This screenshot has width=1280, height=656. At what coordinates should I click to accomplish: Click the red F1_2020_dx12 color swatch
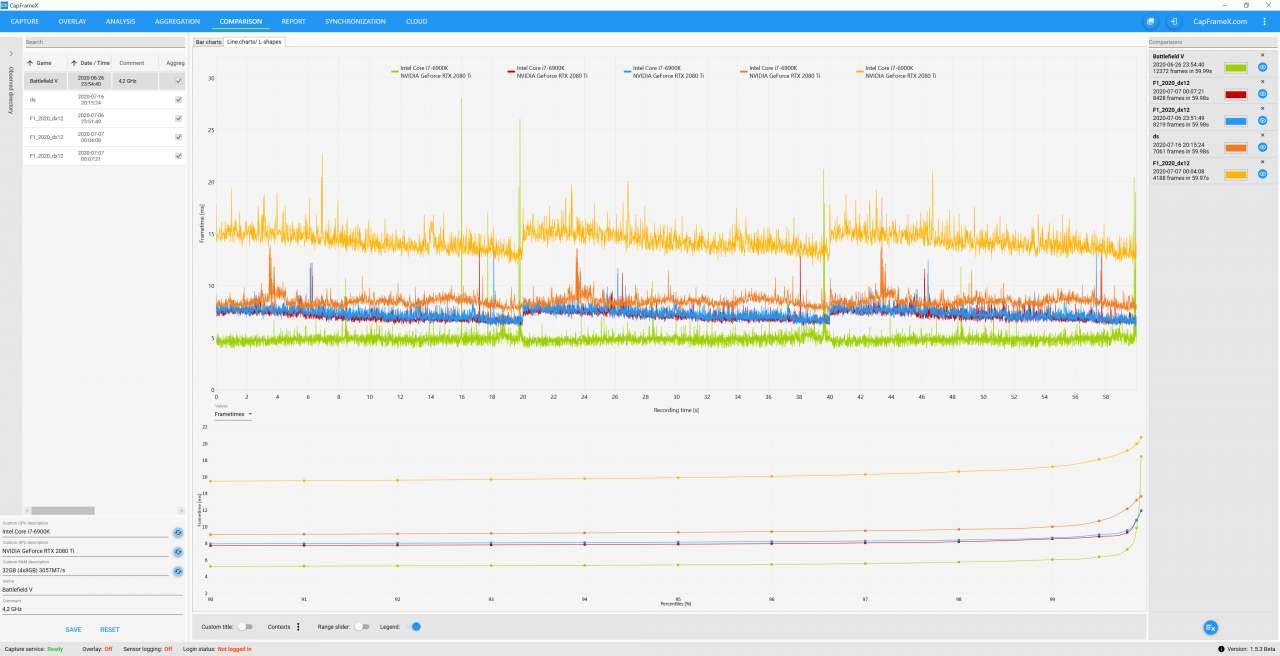pyautogui.click(x=1236, y=94)
